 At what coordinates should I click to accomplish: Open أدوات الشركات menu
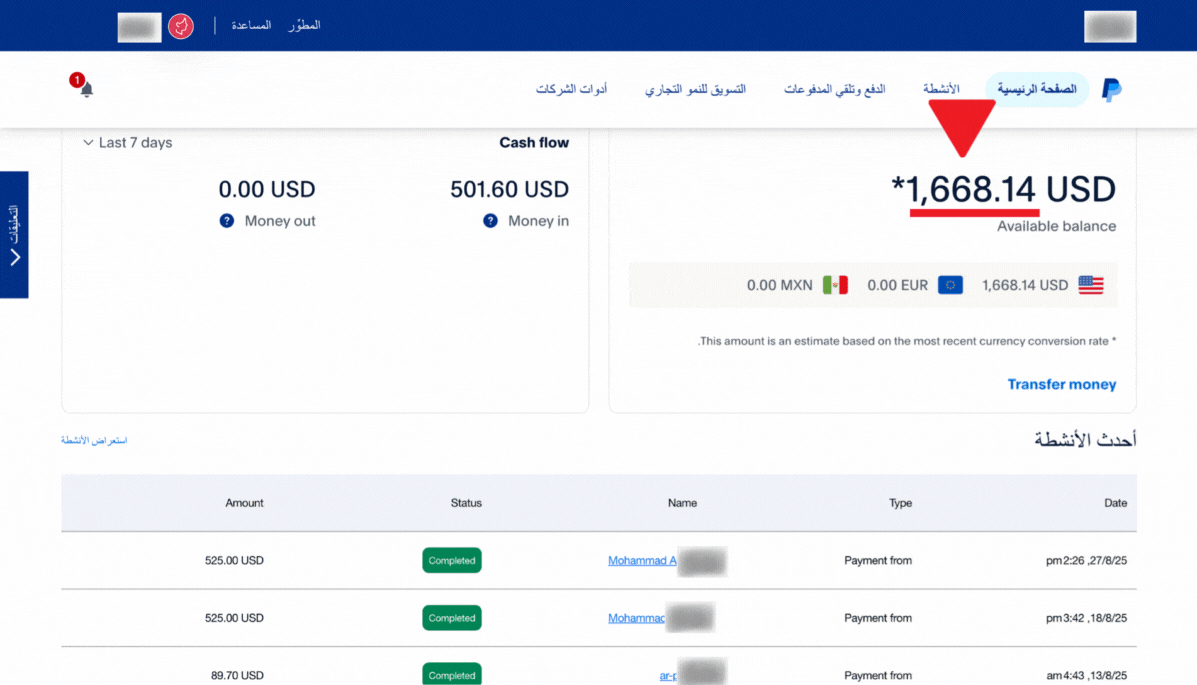coord(571,90)
